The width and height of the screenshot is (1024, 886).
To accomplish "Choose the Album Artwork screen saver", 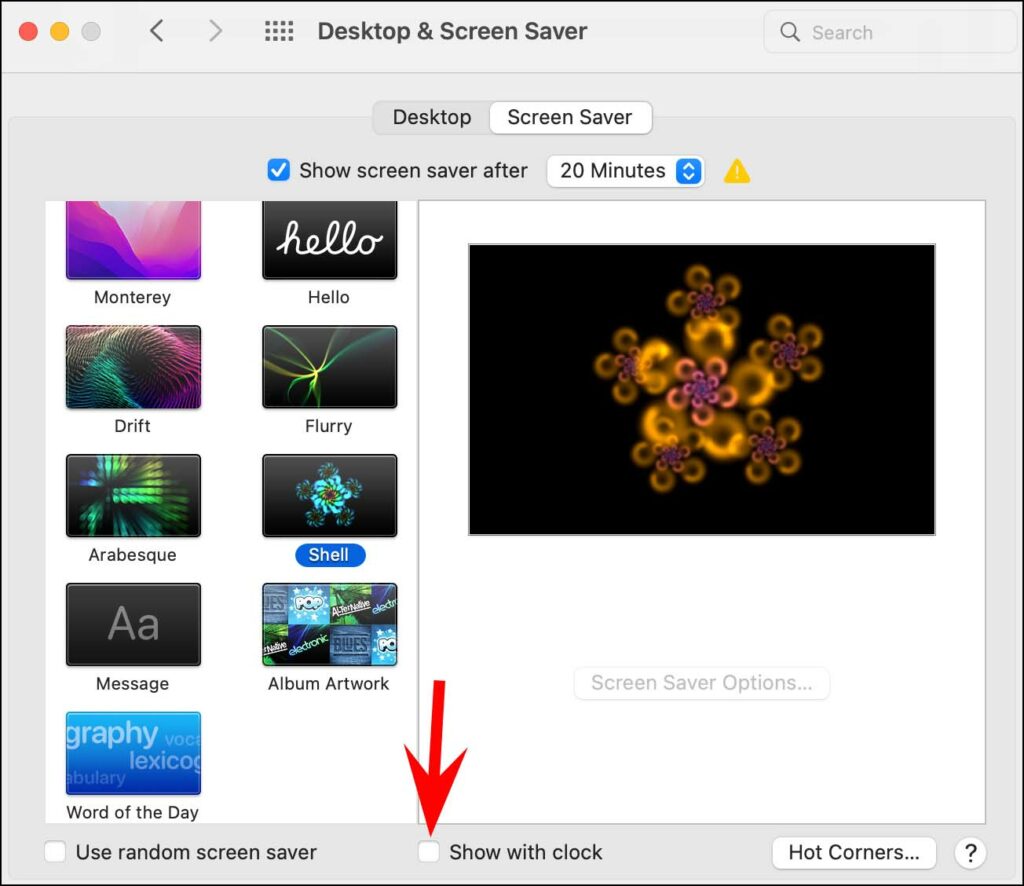I will click(x=329, y=625).
